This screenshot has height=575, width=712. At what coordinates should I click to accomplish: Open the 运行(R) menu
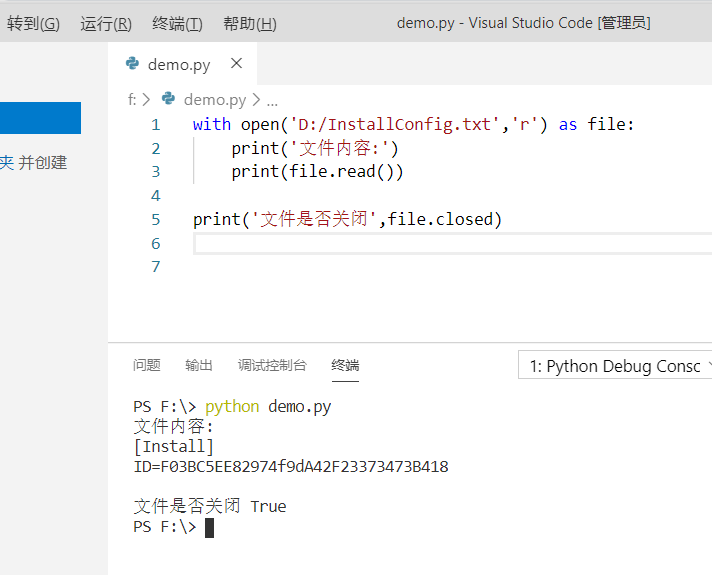(x=106, y=23)
